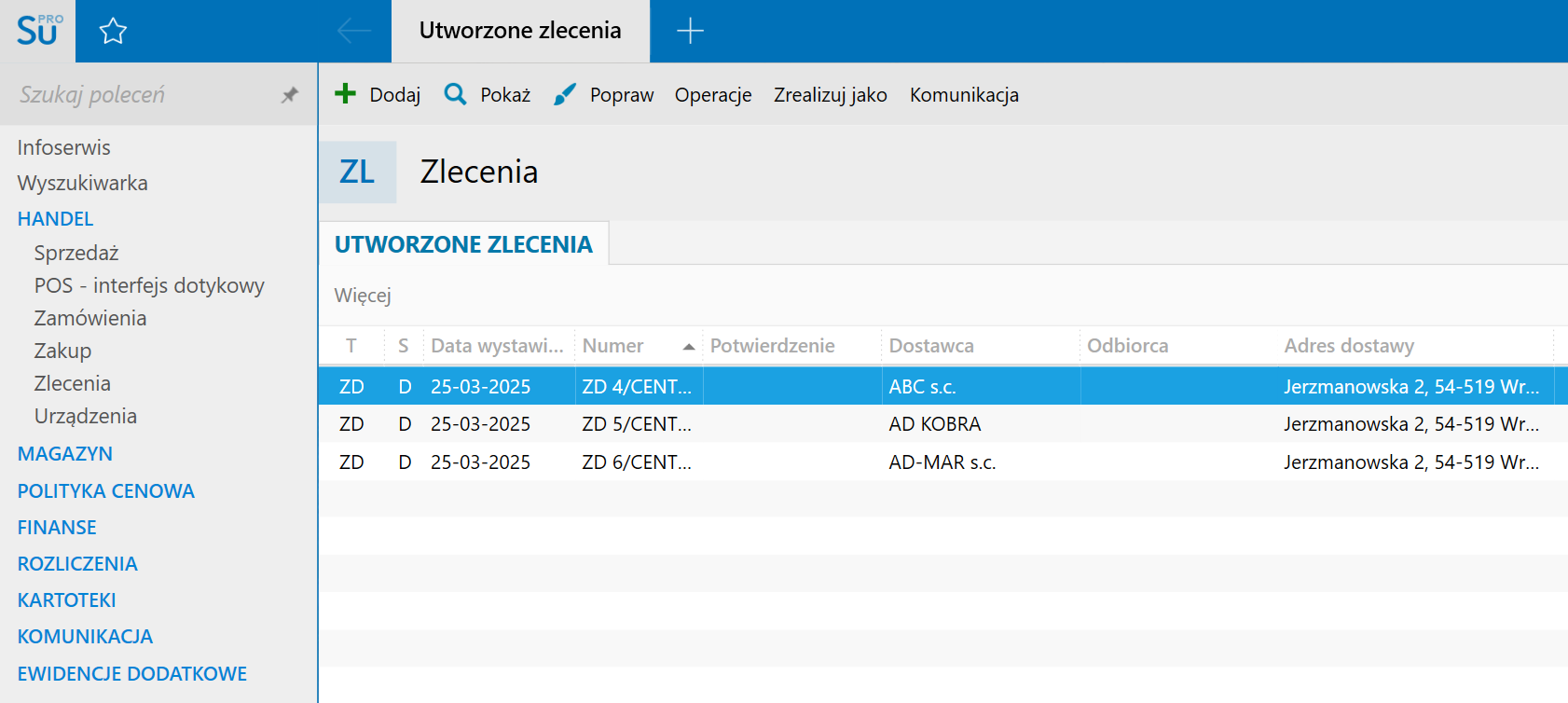Viewport: 1568px width, 703px height.
Task: Pin the command search panel
Action: [290, 95]
